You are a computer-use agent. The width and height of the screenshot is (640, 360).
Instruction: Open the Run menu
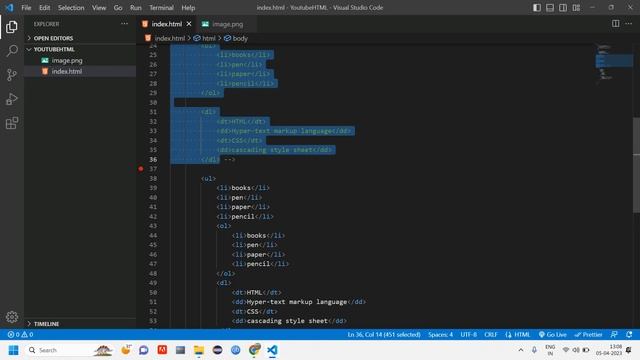tap(136, 8)
